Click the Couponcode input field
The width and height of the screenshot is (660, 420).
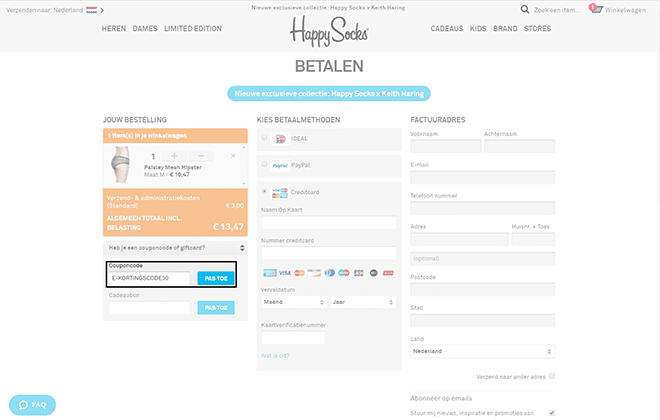pos(150,278)
